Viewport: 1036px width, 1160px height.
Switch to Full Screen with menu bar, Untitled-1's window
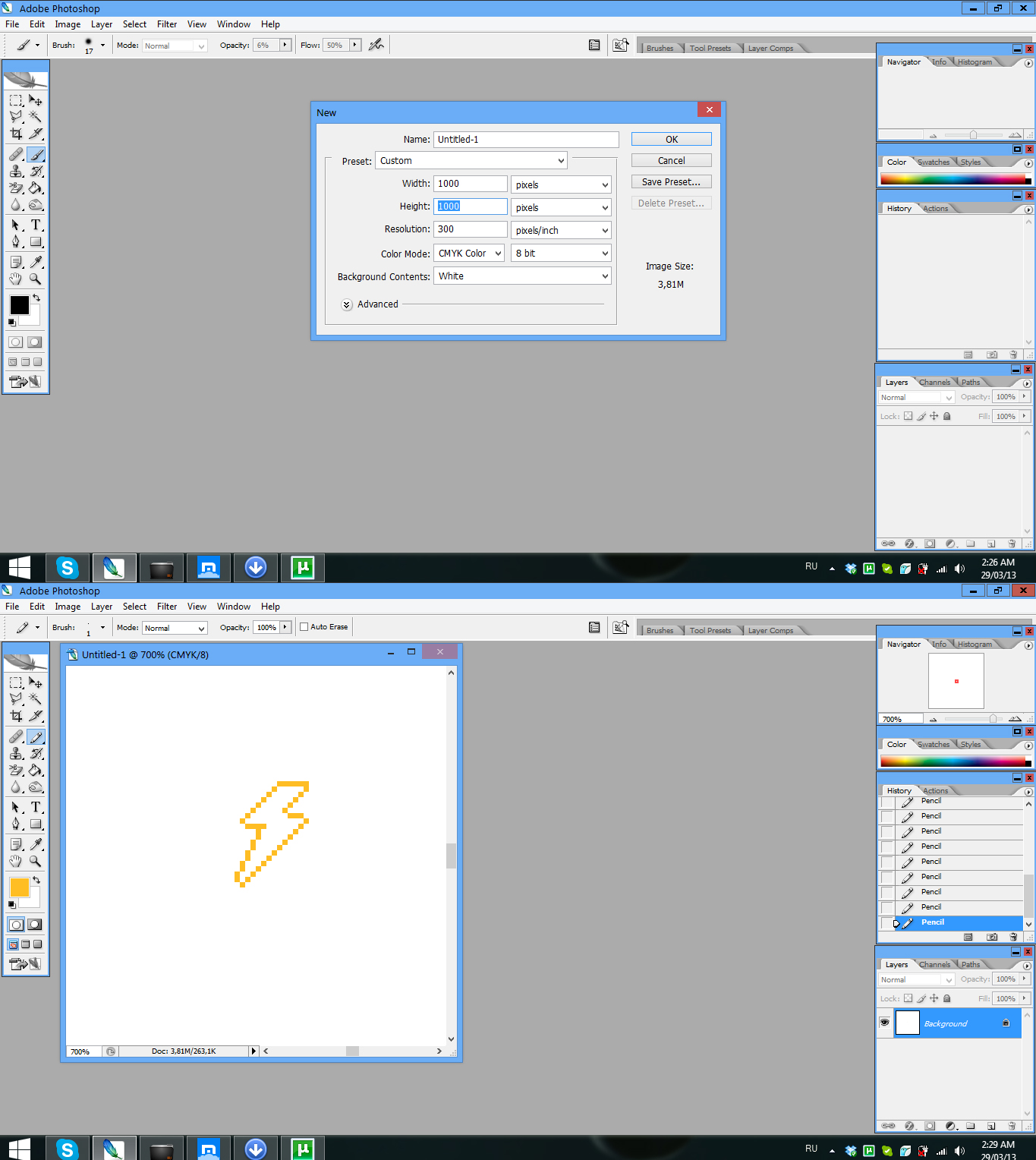coord(25,944)
